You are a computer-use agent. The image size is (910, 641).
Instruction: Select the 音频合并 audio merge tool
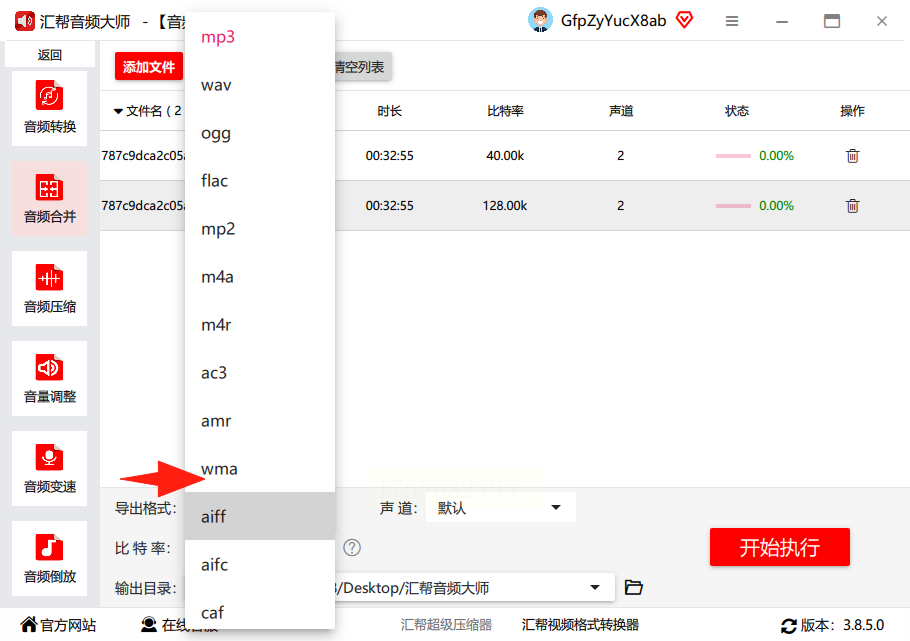point(49,199)
